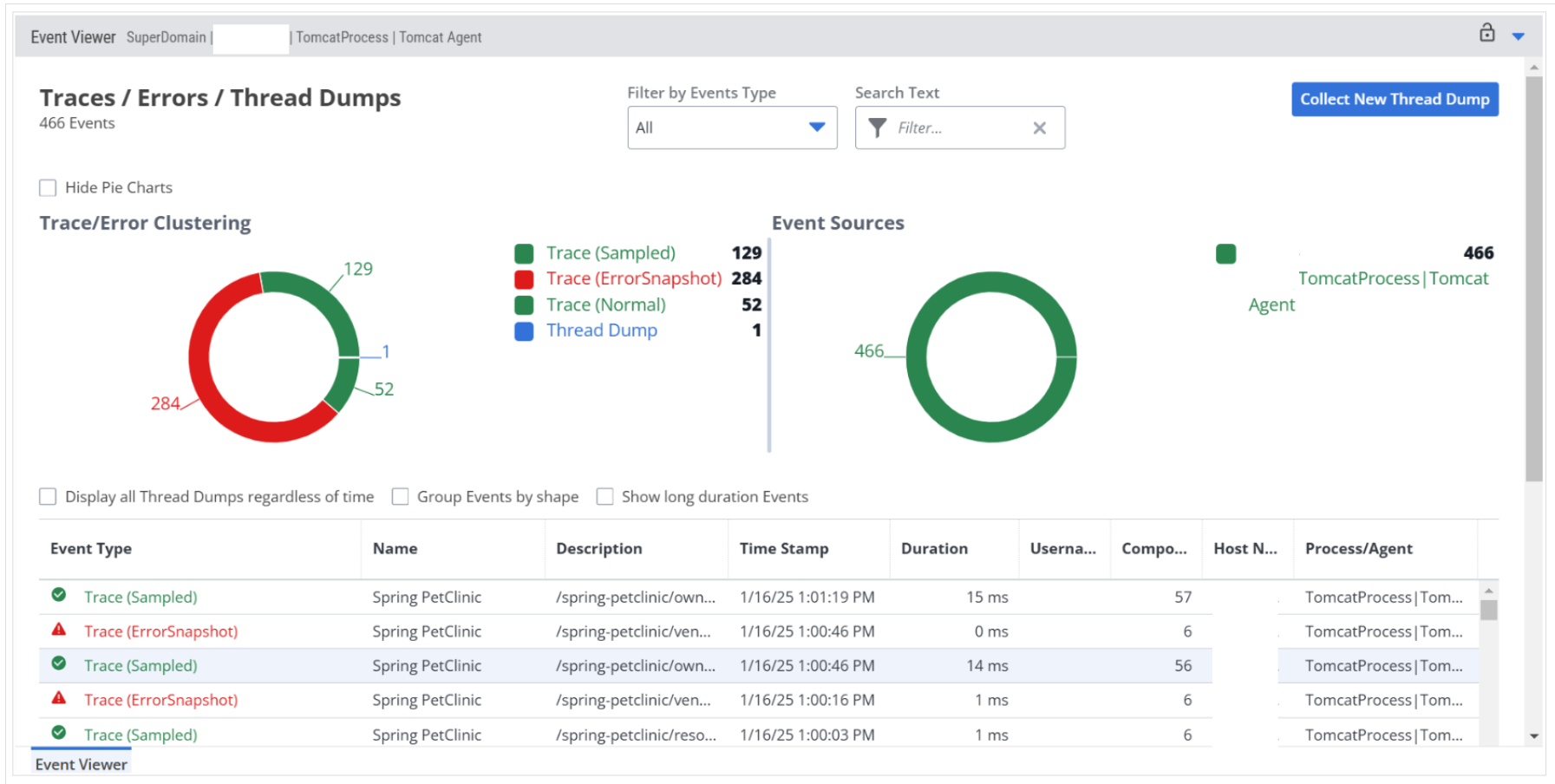The width and height of the screenshot is (1555, 784).
Task: Click green check icon on first Trace (Sampled) row
Action: [59, 595]
